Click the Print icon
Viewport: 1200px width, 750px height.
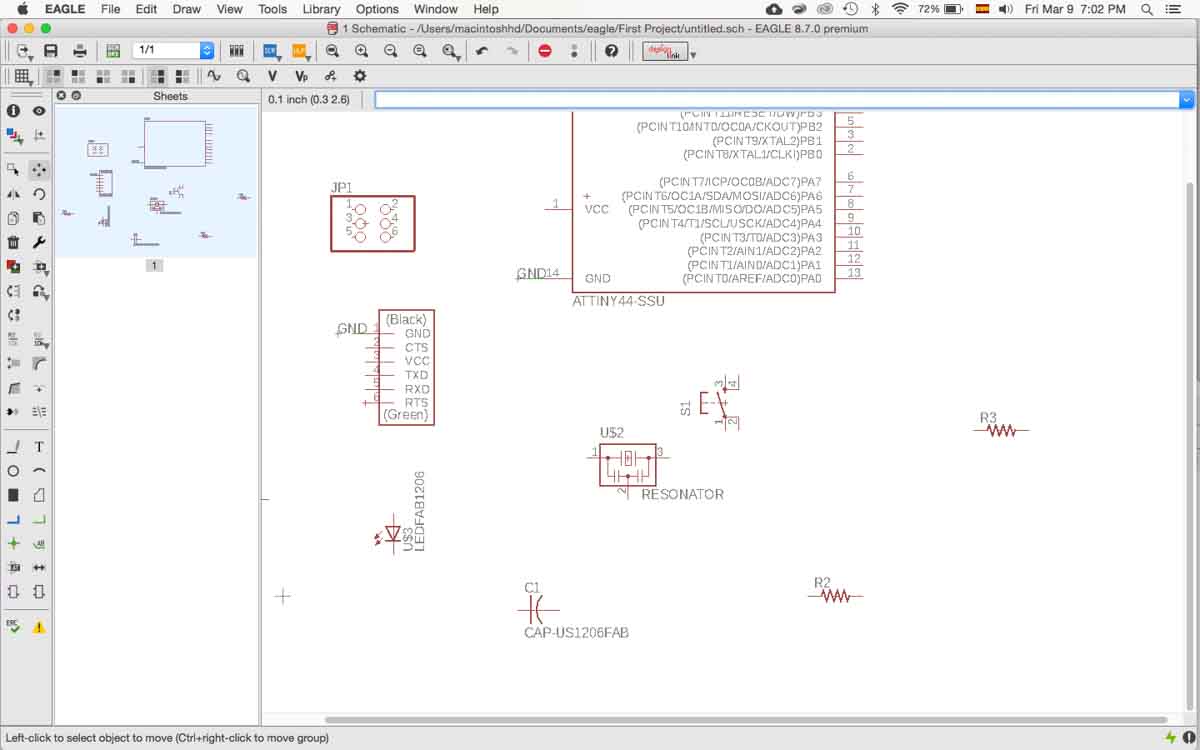point(80,51)
